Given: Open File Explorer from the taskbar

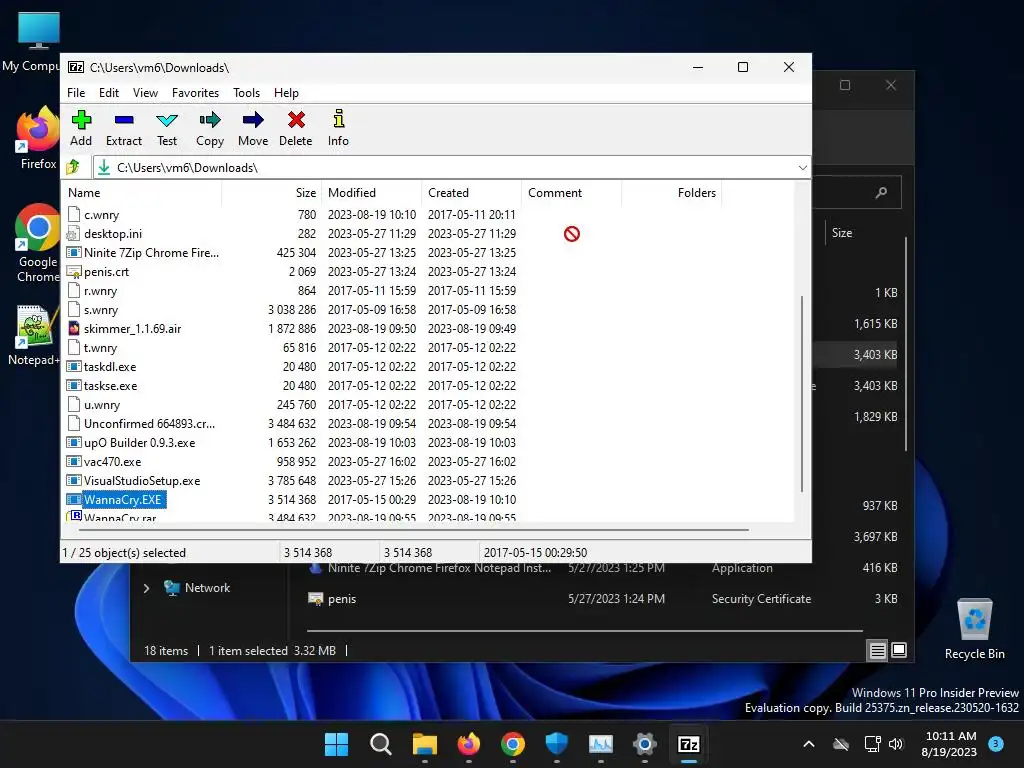Looking at the screenshot, I should [x=424, y=744].
